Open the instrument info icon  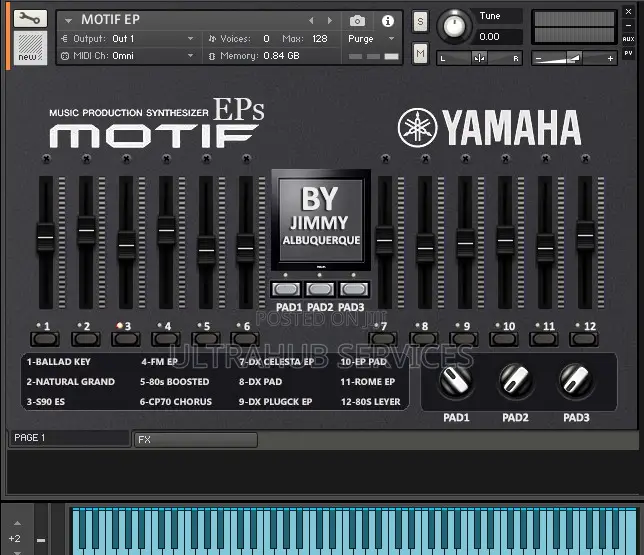(387, 21)
